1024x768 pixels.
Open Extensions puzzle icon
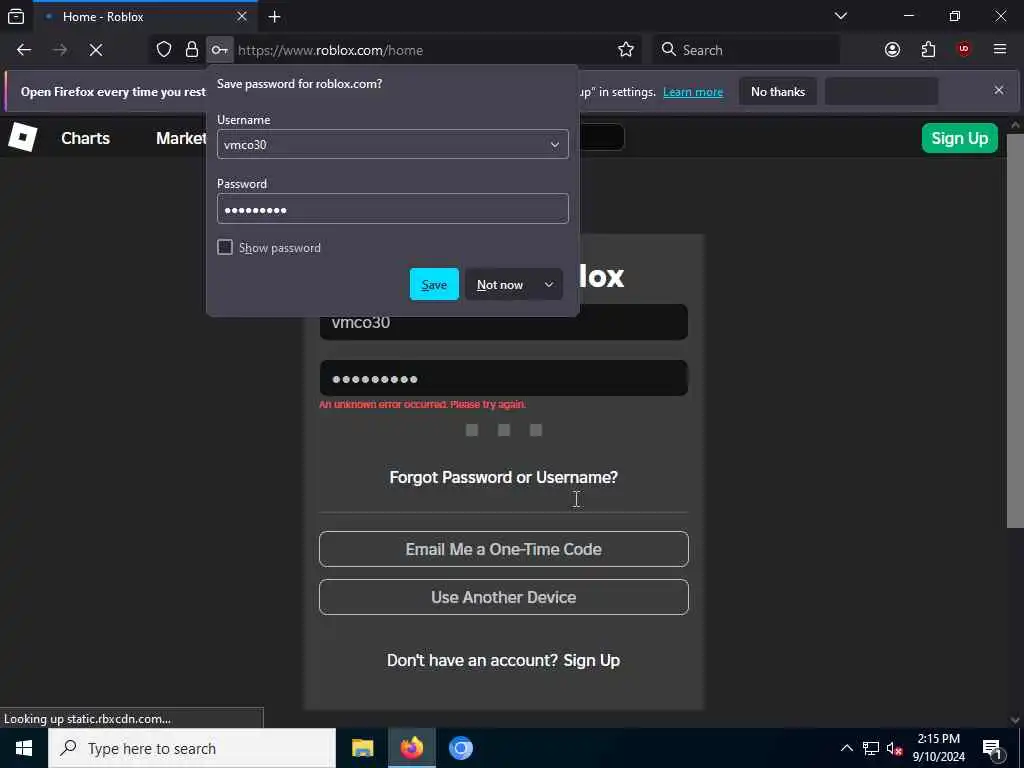point(928,50)
